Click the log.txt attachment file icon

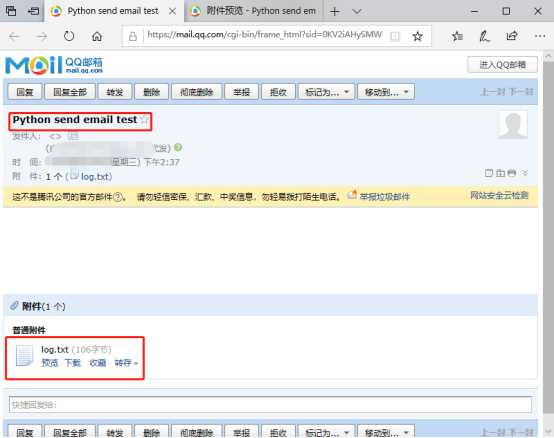pyautogui.click(x=25, y=355)
